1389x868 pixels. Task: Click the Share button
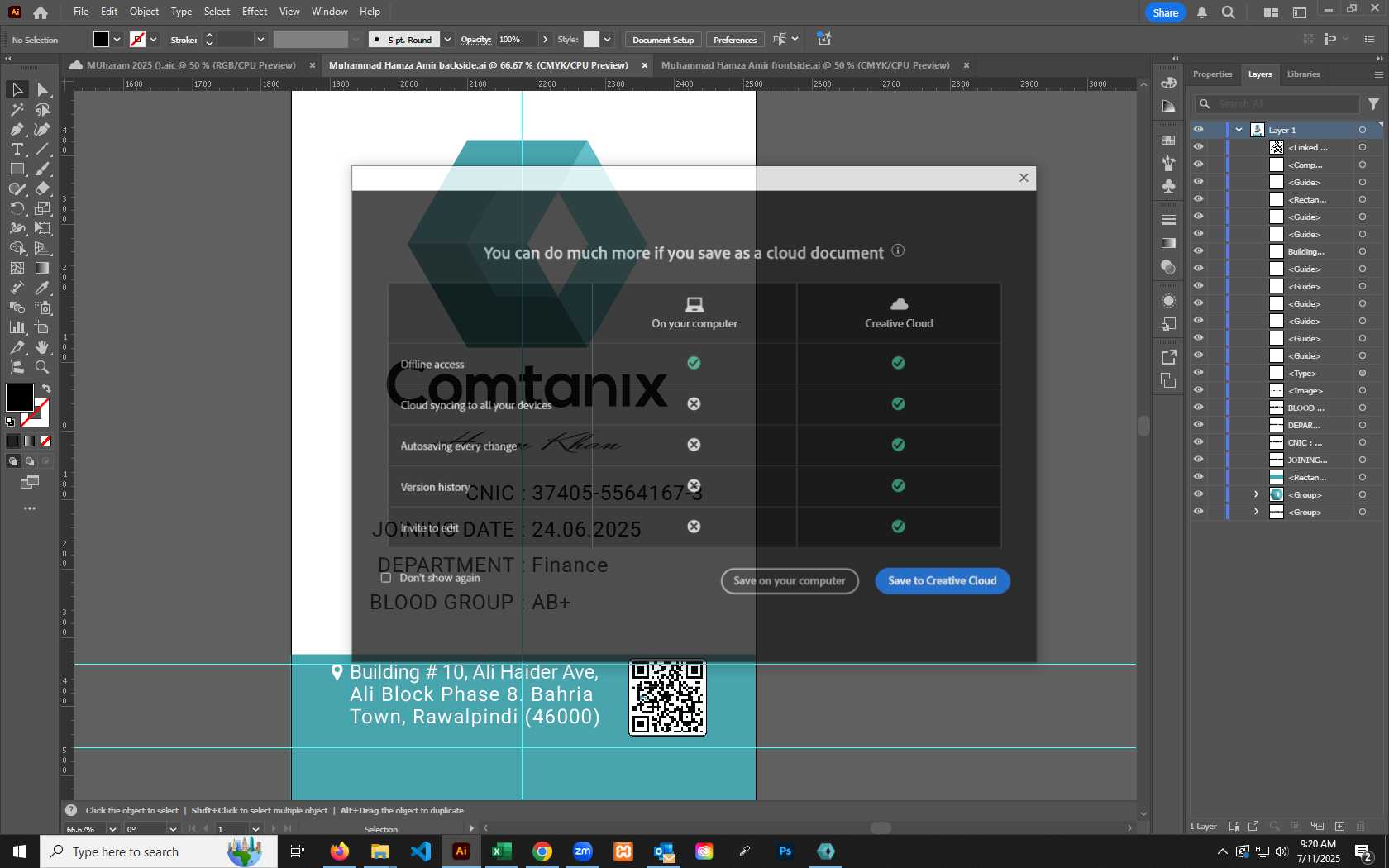[x=1166, y=12]
